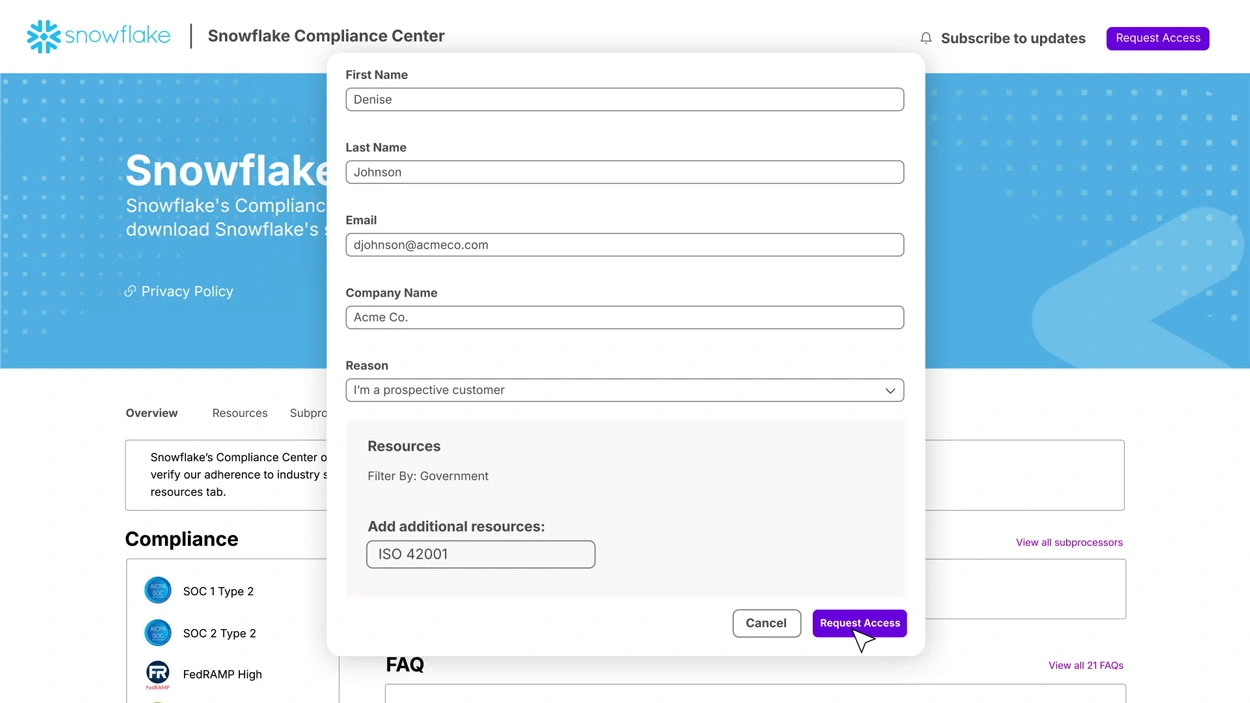This screenshot has height=703, width=1250.
Task: Switch to the Overview tab
Action: click(x=152, y=413)
